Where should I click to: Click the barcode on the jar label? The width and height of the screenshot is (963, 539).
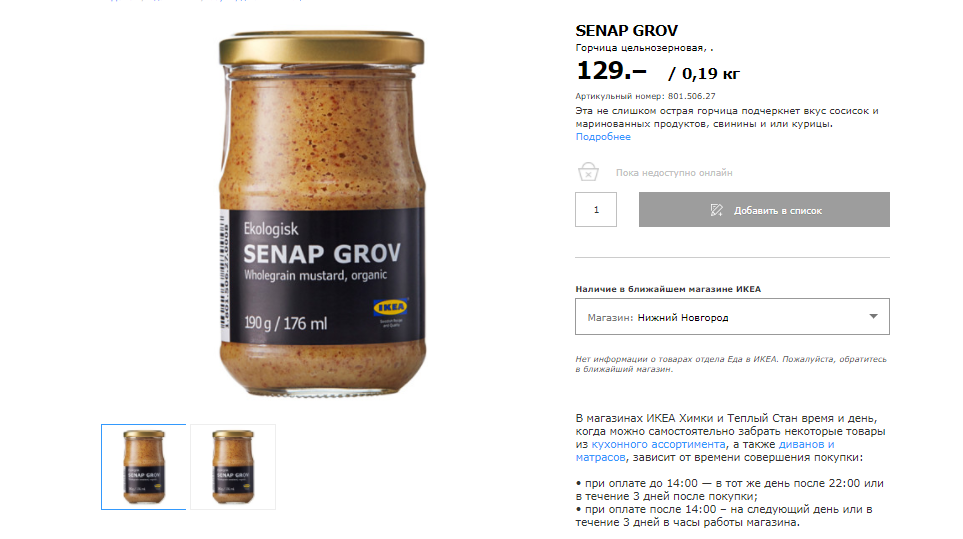(x=225, y=275)
